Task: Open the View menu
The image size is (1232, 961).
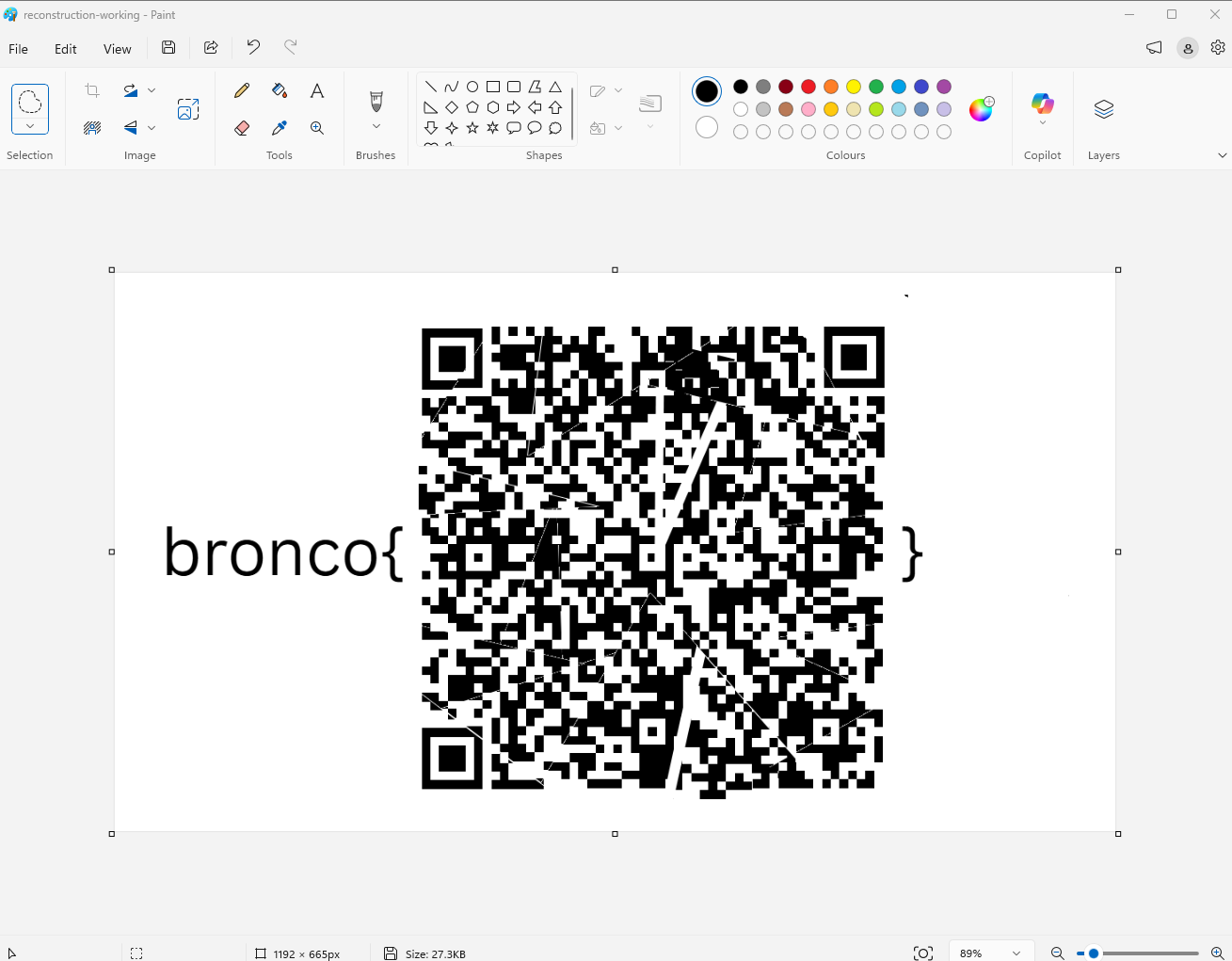Action: (x=118, y=49)
